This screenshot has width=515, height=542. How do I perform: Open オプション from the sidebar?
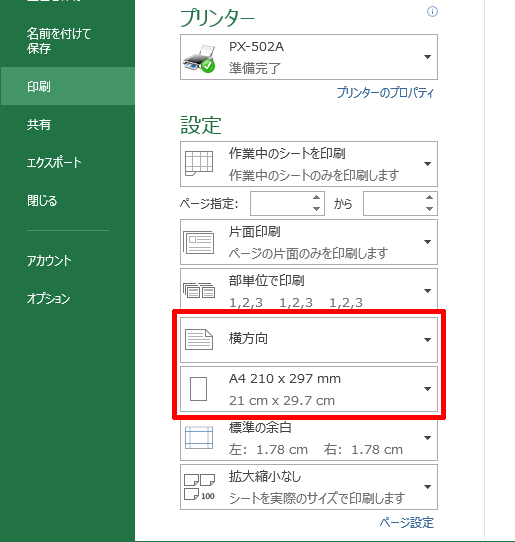tap(48, 298)
